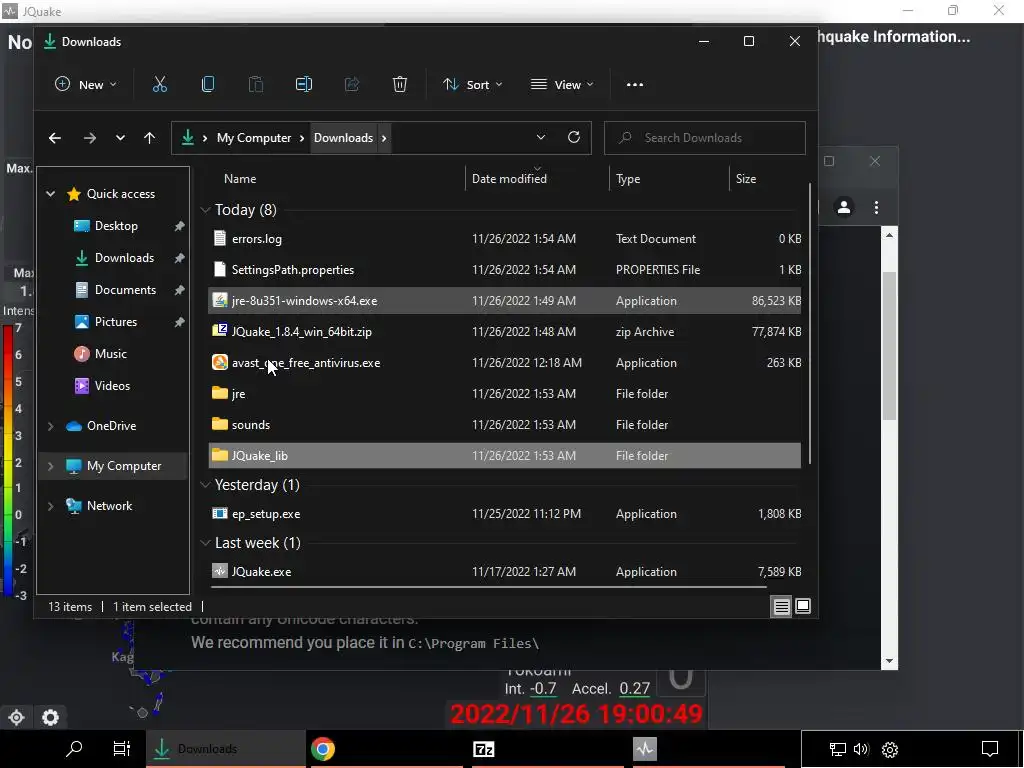The height and width of the screenshot is (768, 1024).
Task: Select the errors.log file
Action: click(x=505, y=239)
